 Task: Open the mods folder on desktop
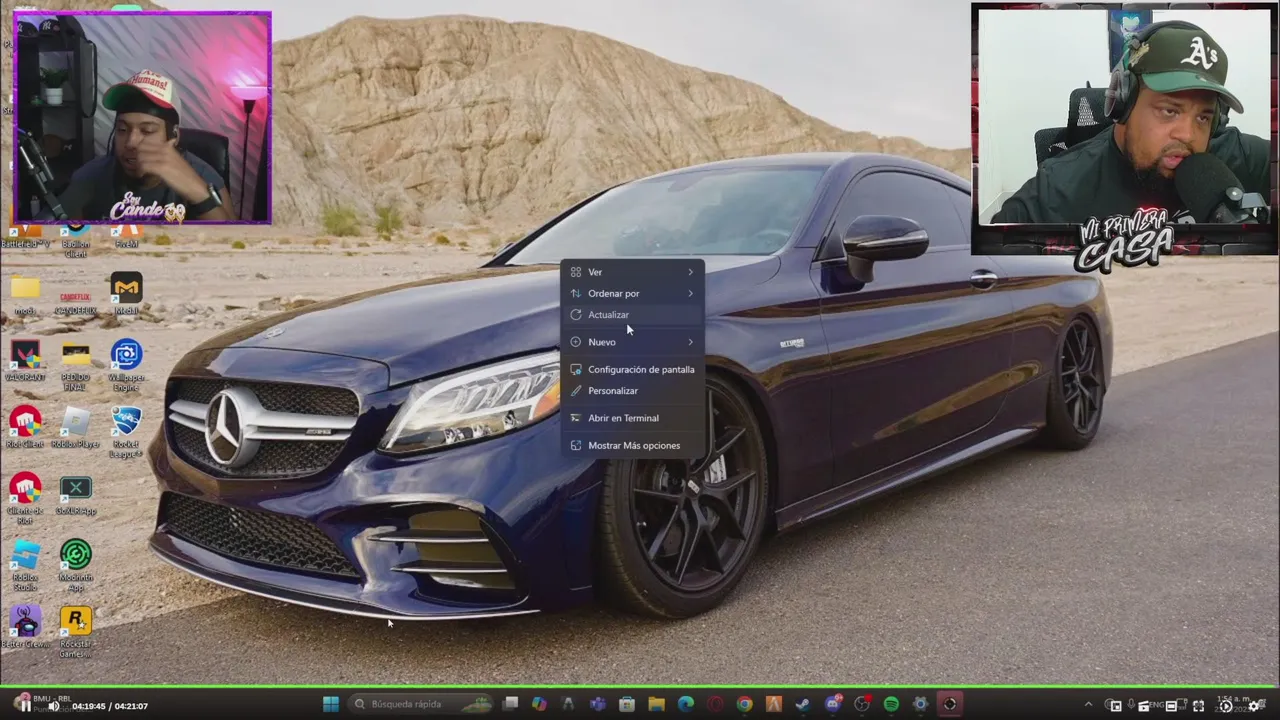(x=25, y=293)
